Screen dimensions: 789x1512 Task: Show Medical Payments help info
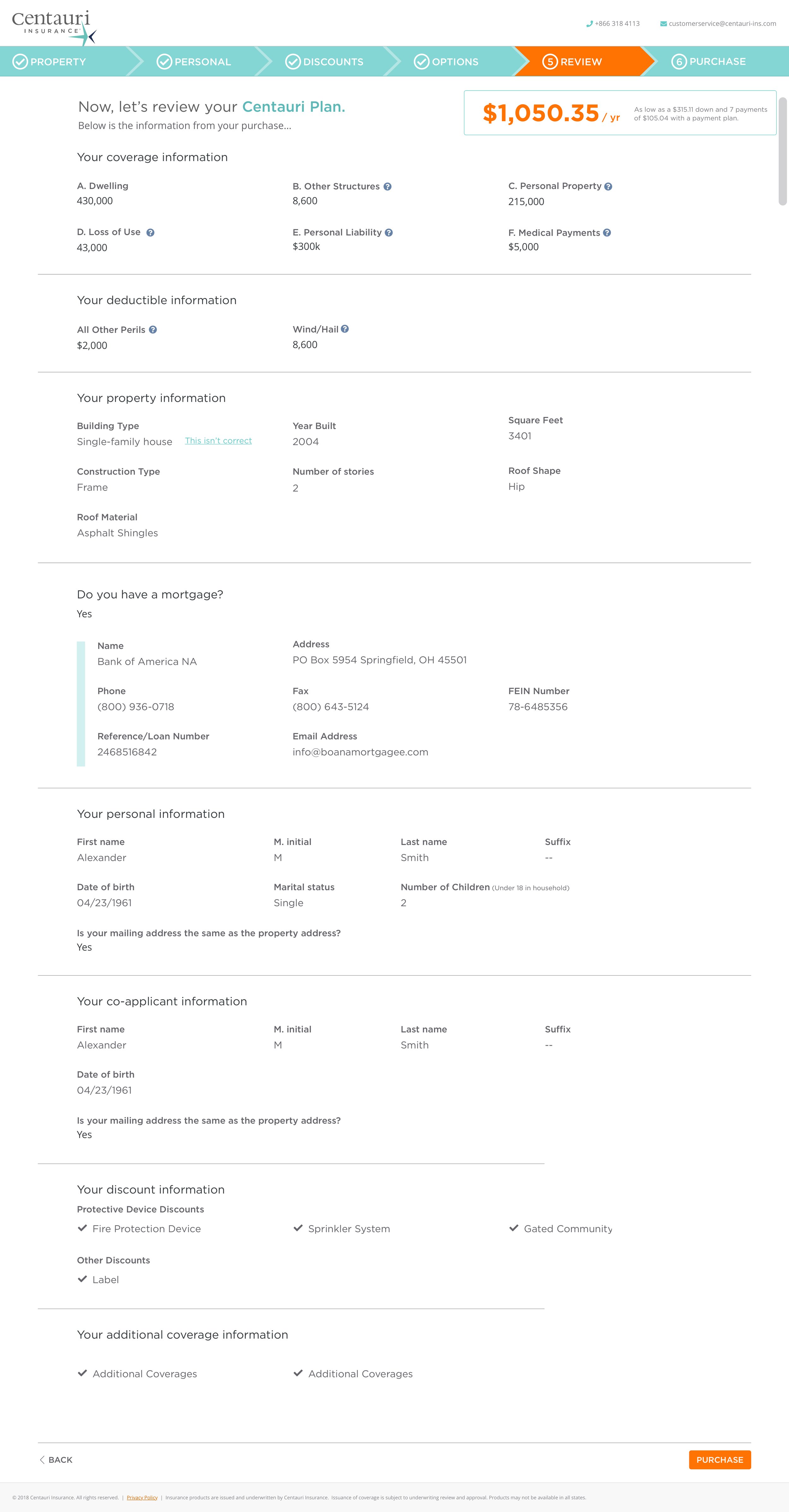(607, 233)
